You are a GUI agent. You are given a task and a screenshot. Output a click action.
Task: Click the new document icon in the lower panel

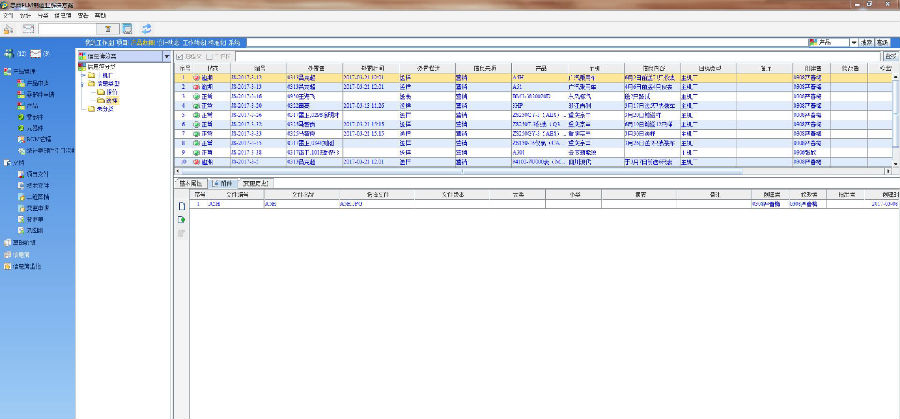click(x=181, y=206)
